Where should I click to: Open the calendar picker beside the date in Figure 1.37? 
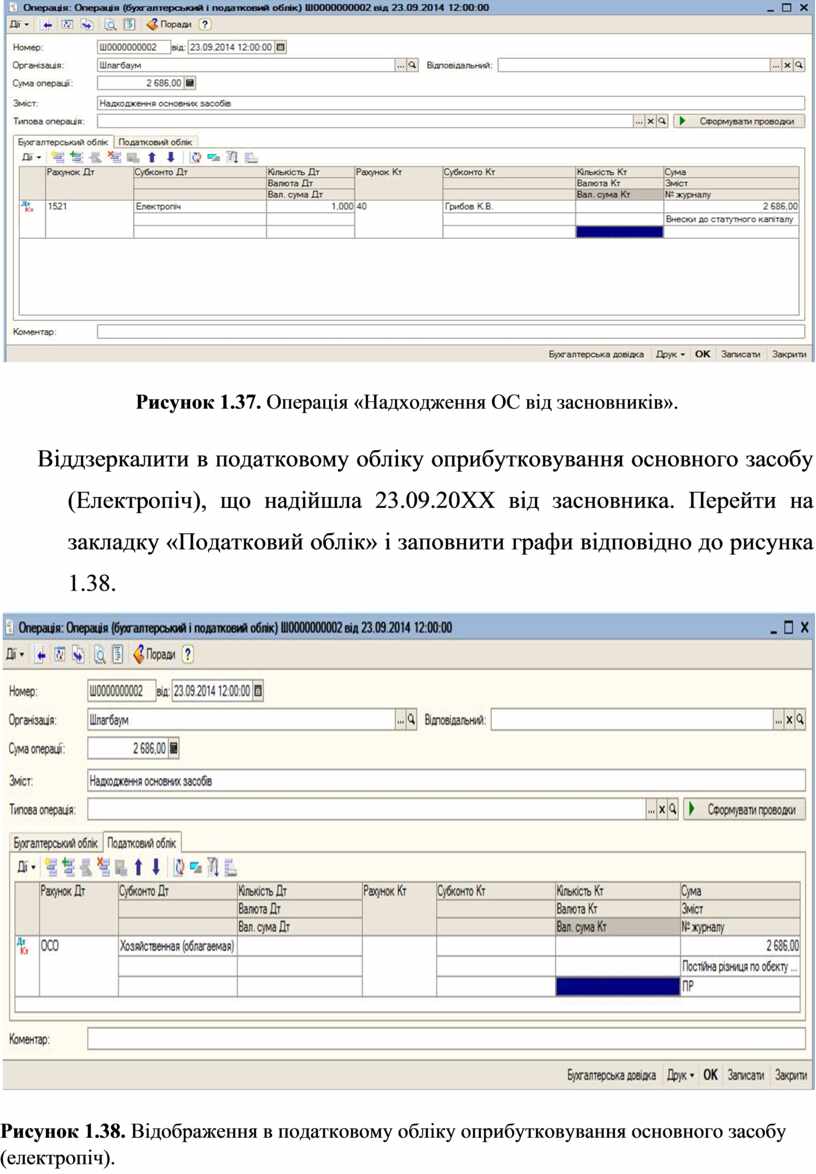click(x=281, y=47)
